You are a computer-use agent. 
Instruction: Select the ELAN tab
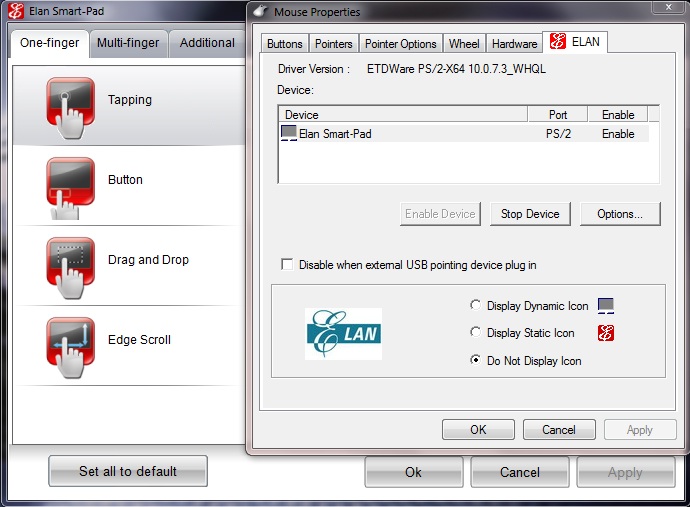click(575, 42)
